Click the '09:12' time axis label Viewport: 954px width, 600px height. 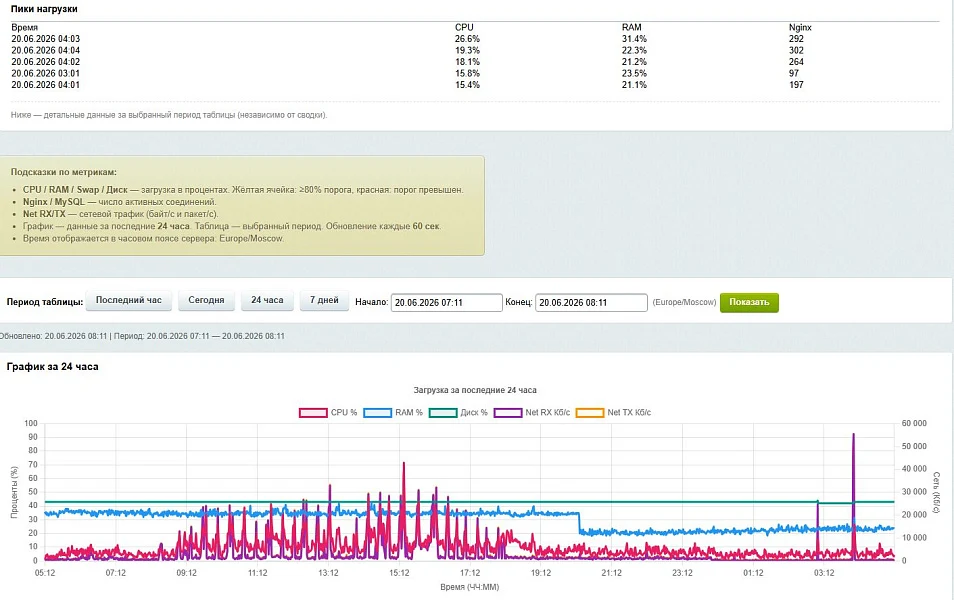point(187,573)
